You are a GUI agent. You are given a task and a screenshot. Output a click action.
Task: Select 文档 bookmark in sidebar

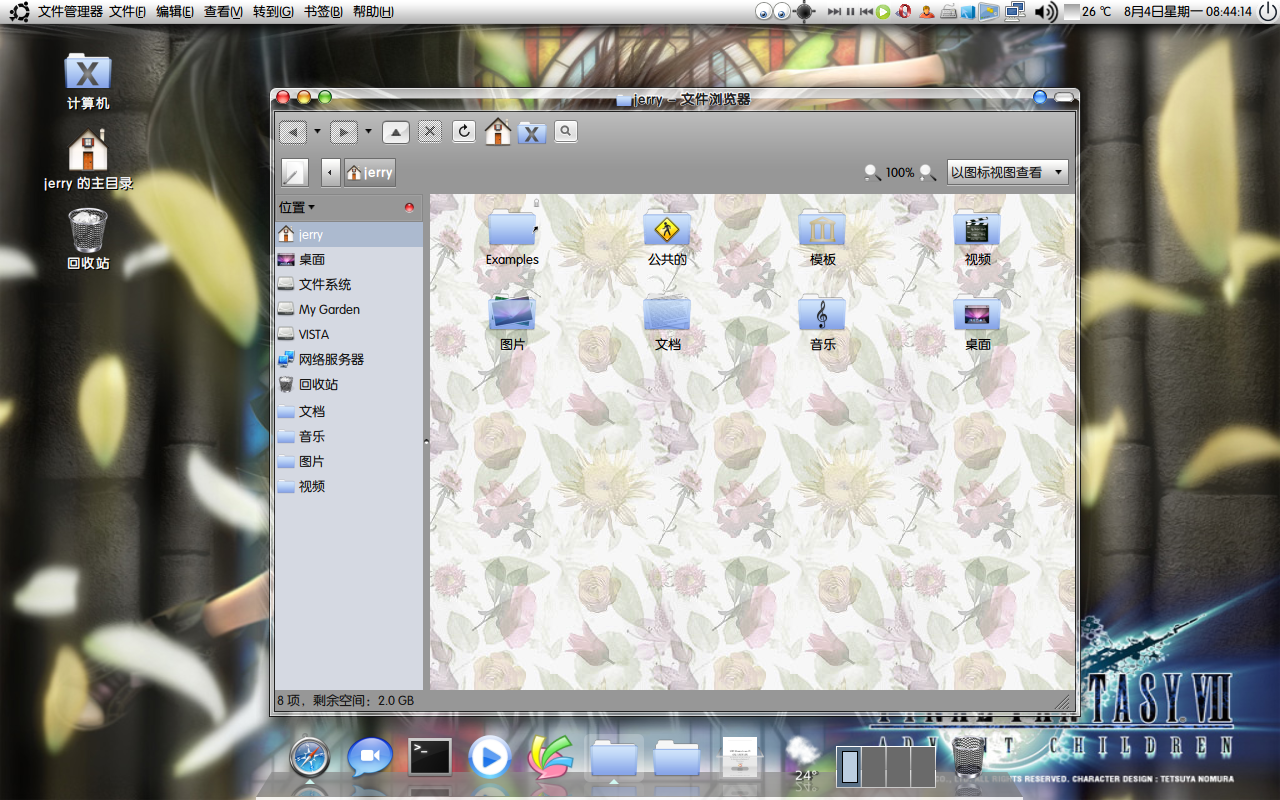(349, 411)
